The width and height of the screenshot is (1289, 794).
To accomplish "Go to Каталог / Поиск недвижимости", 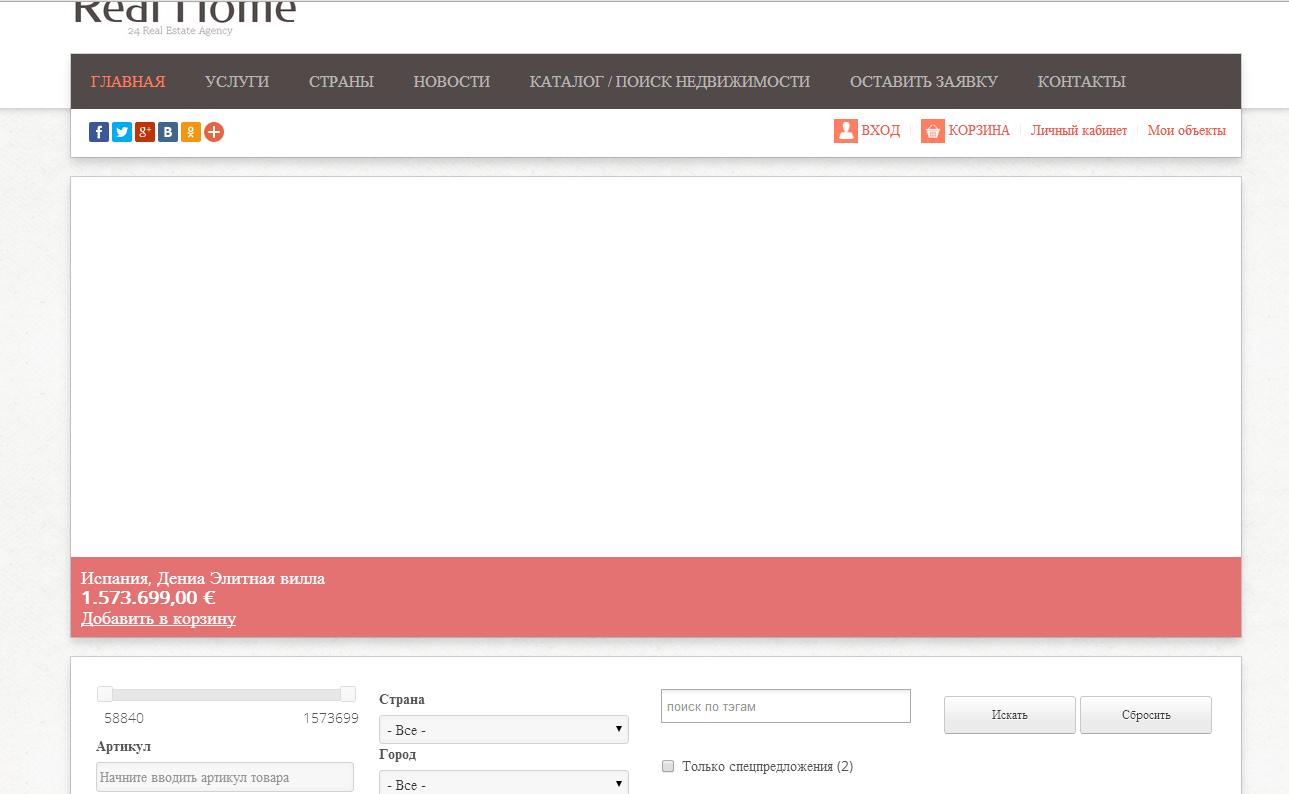I will coord(669,82).
